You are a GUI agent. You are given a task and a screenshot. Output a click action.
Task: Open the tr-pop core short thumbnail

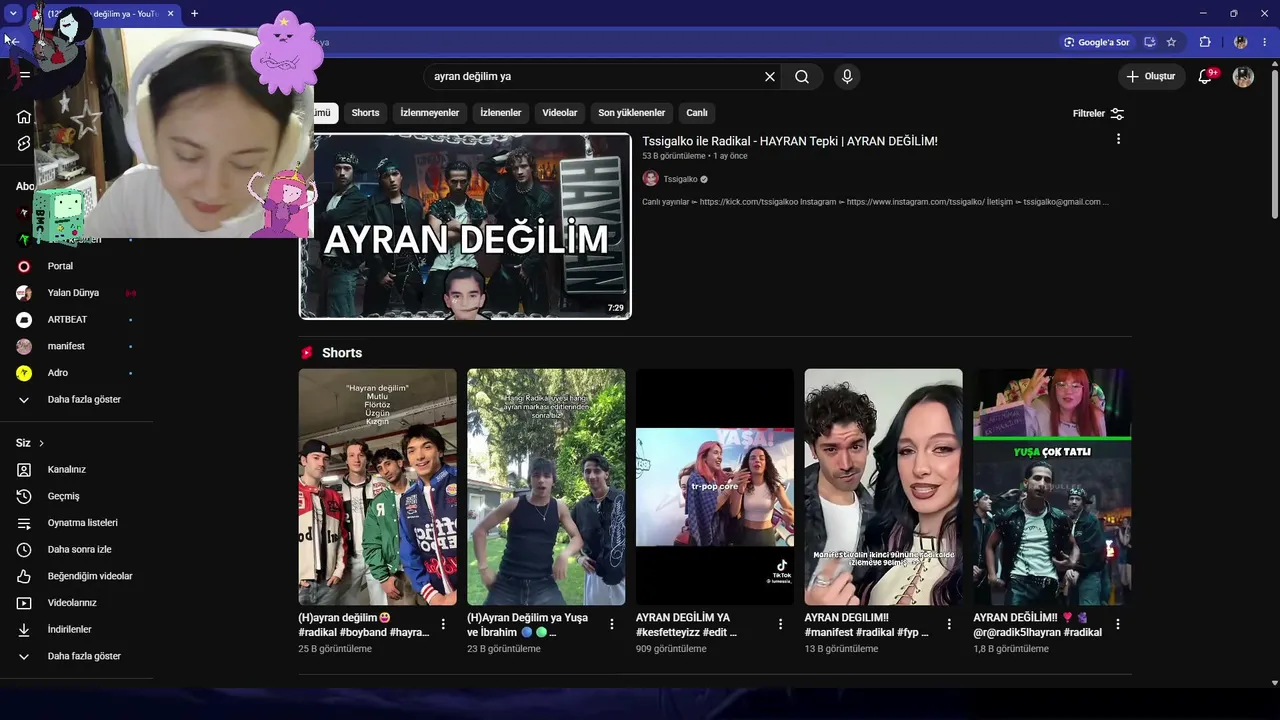[715, 487]
